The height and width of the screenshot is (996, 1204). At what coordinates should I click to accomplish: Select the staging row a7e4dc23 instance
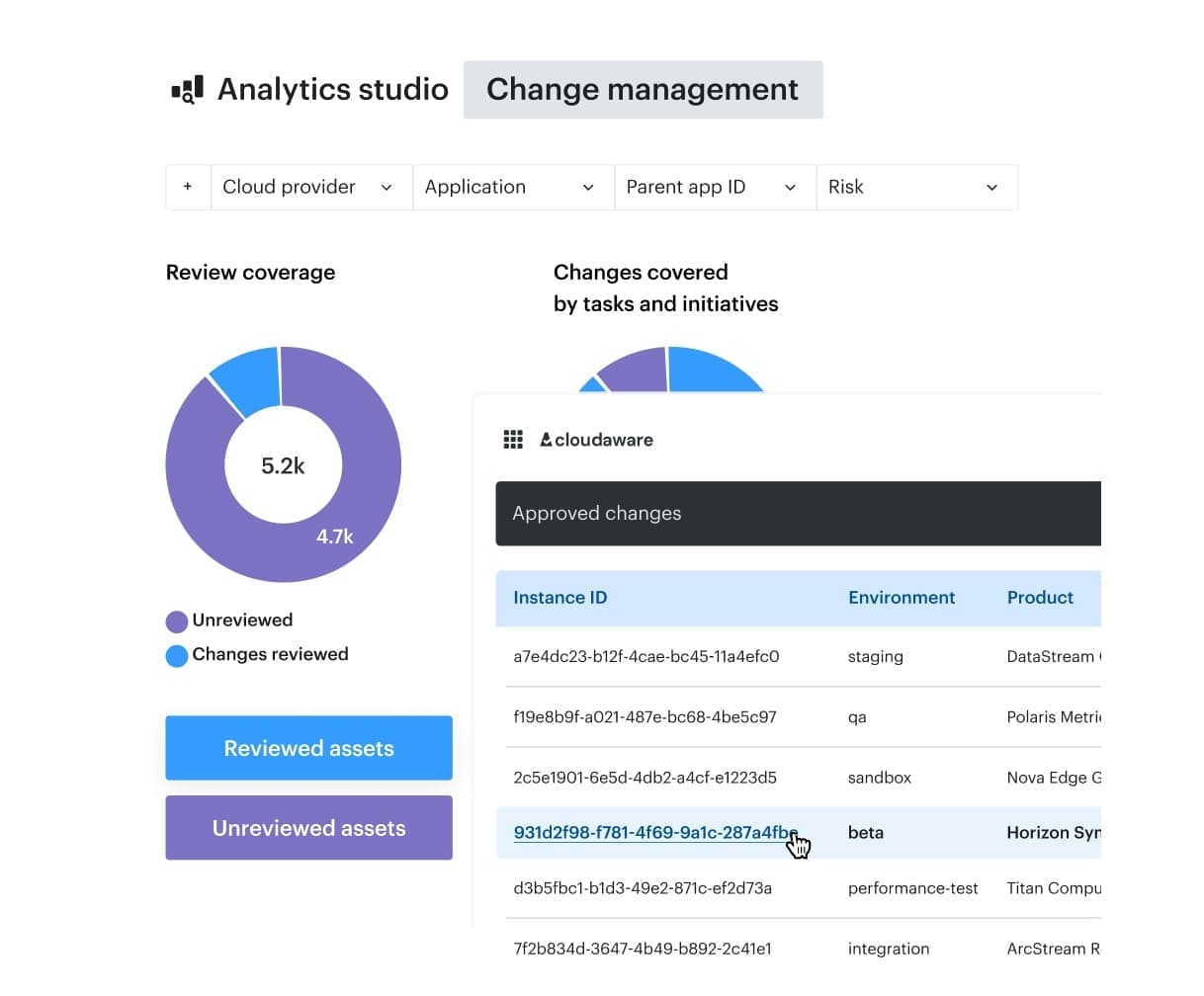tap(645, 656)
